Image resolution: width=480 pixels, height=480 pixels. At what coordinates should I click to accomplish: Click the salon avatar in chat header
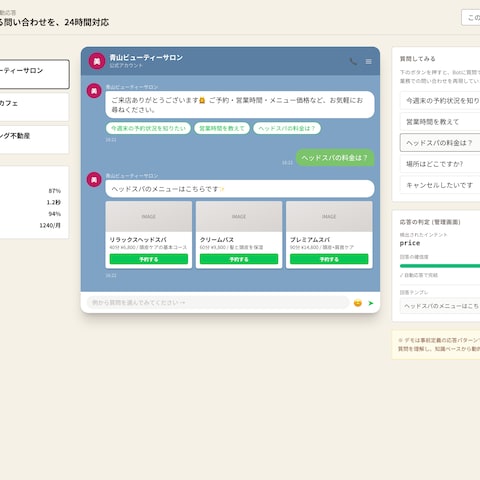click(x=97, y=61)
